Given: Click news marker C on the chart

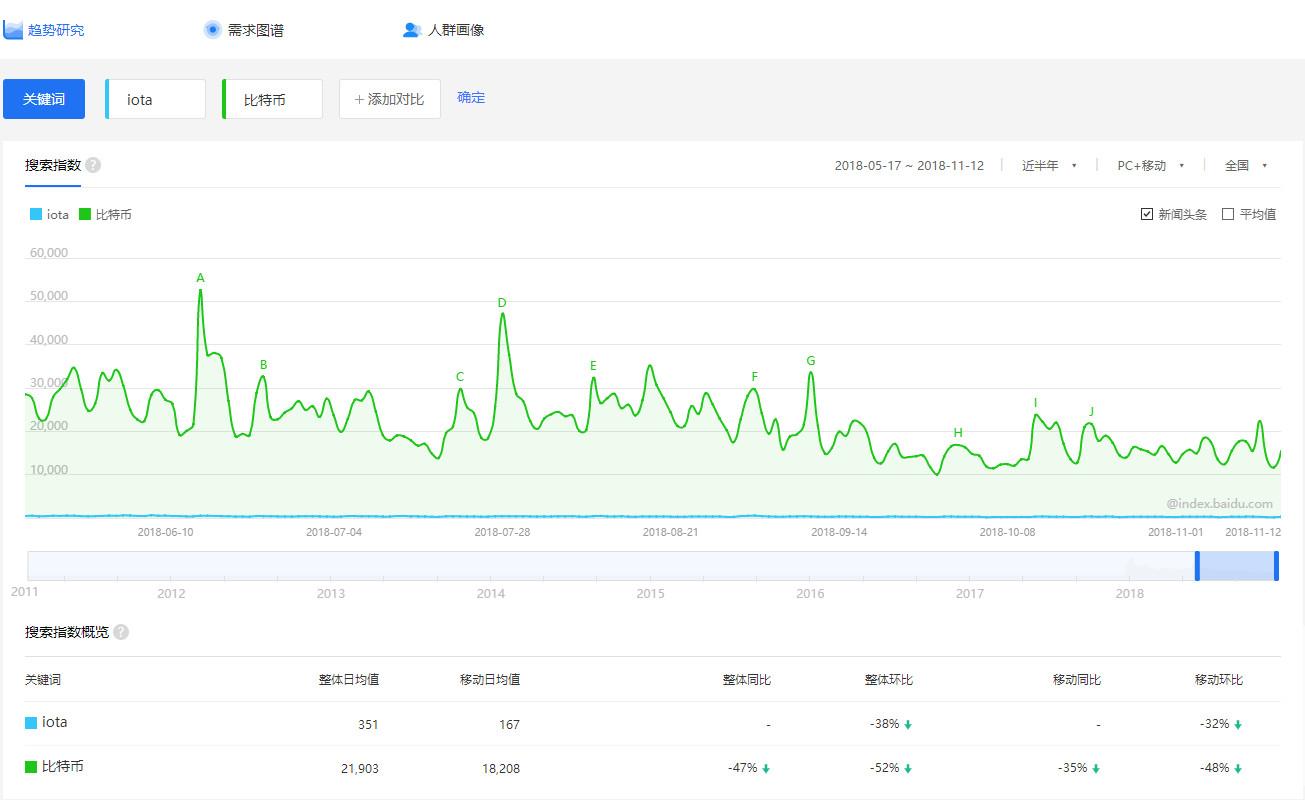Looking at the screenshot, I should coord(460,377).
